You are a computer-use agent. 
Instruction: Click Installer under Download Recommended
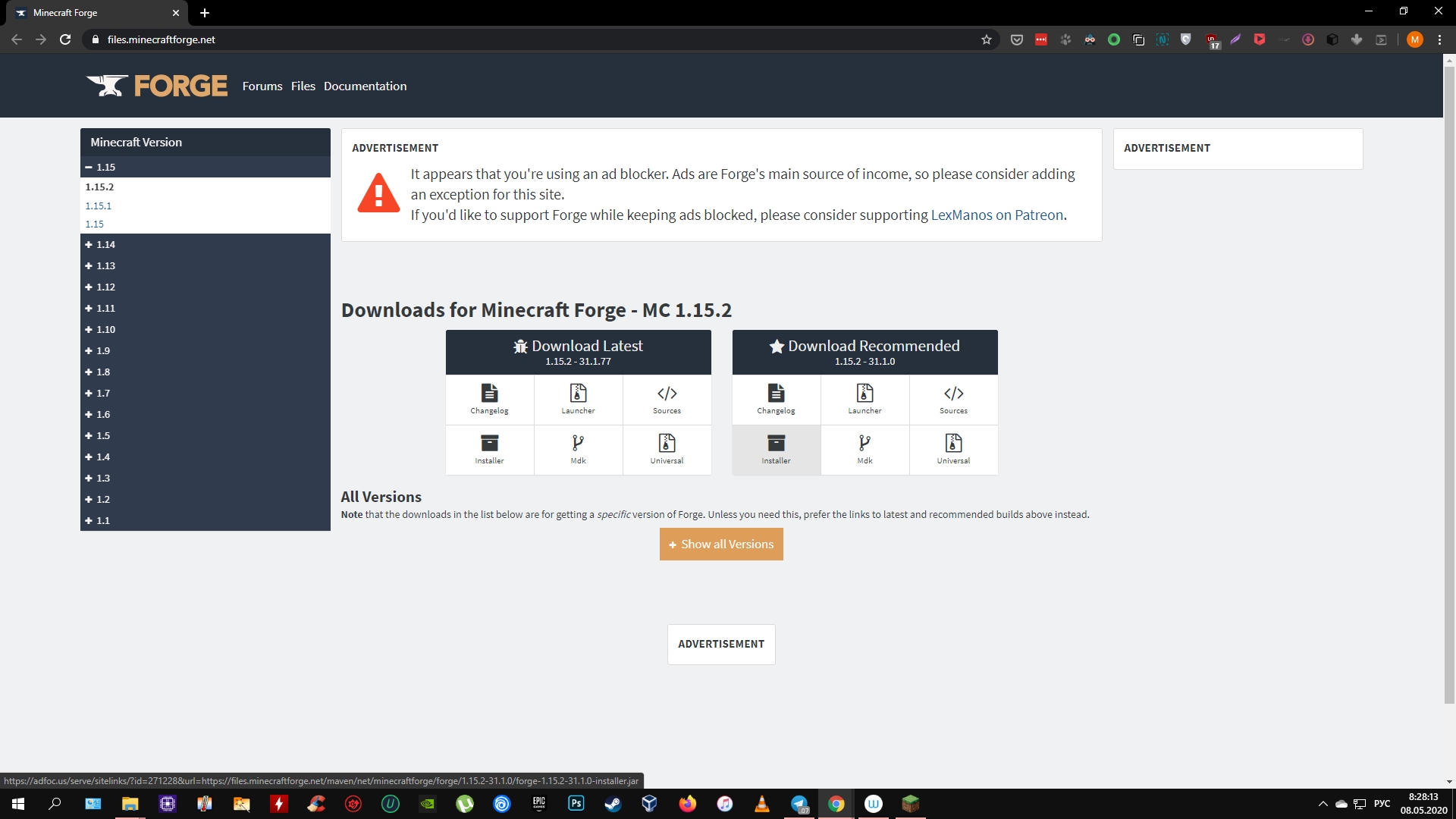point(776,450)
